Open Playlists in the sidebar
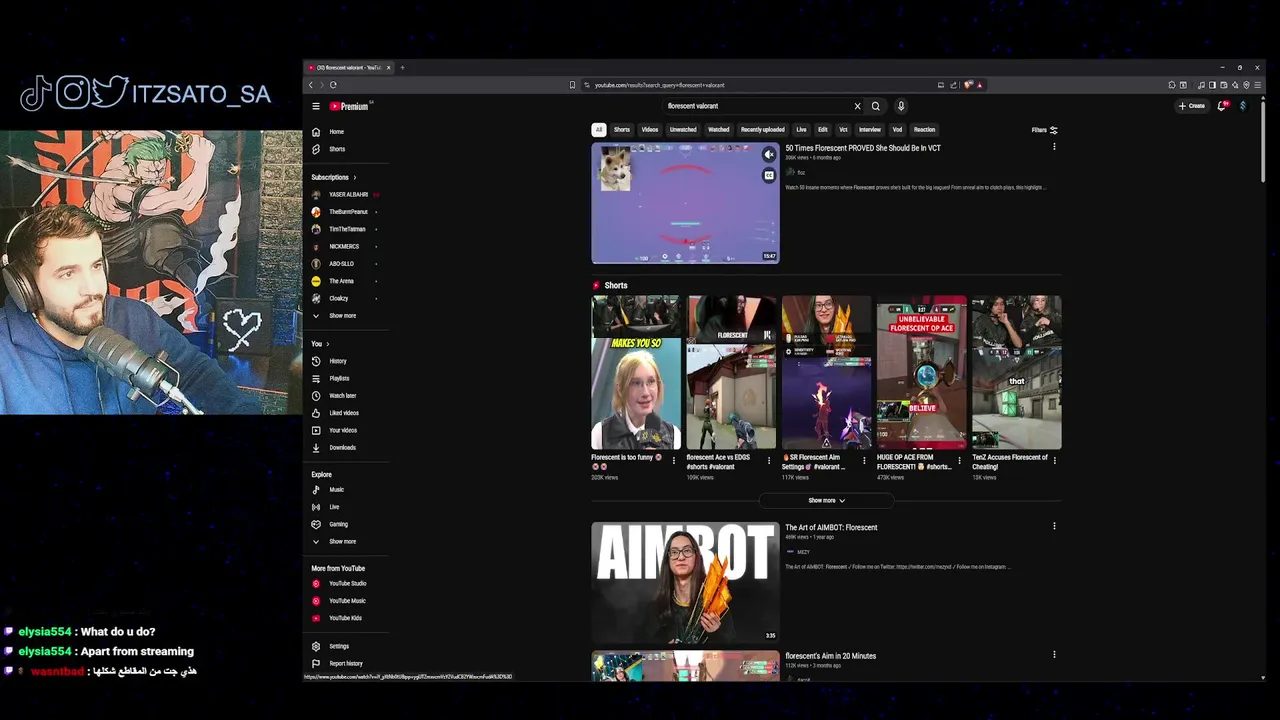Screen dimensions: 1280x720 pyautogui.click(x=339, y=378)
